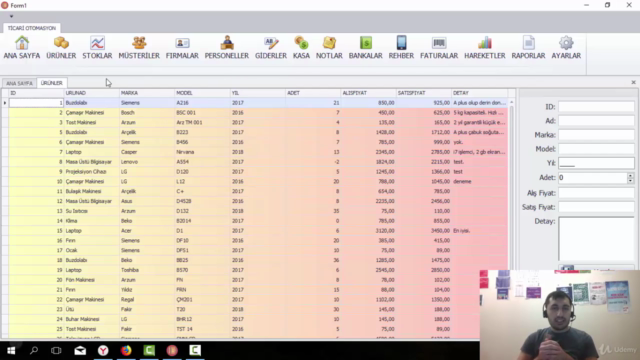The image size is (640, 360).
Task: Open the FİRMALAR companies icon
Action: point(182,48)
